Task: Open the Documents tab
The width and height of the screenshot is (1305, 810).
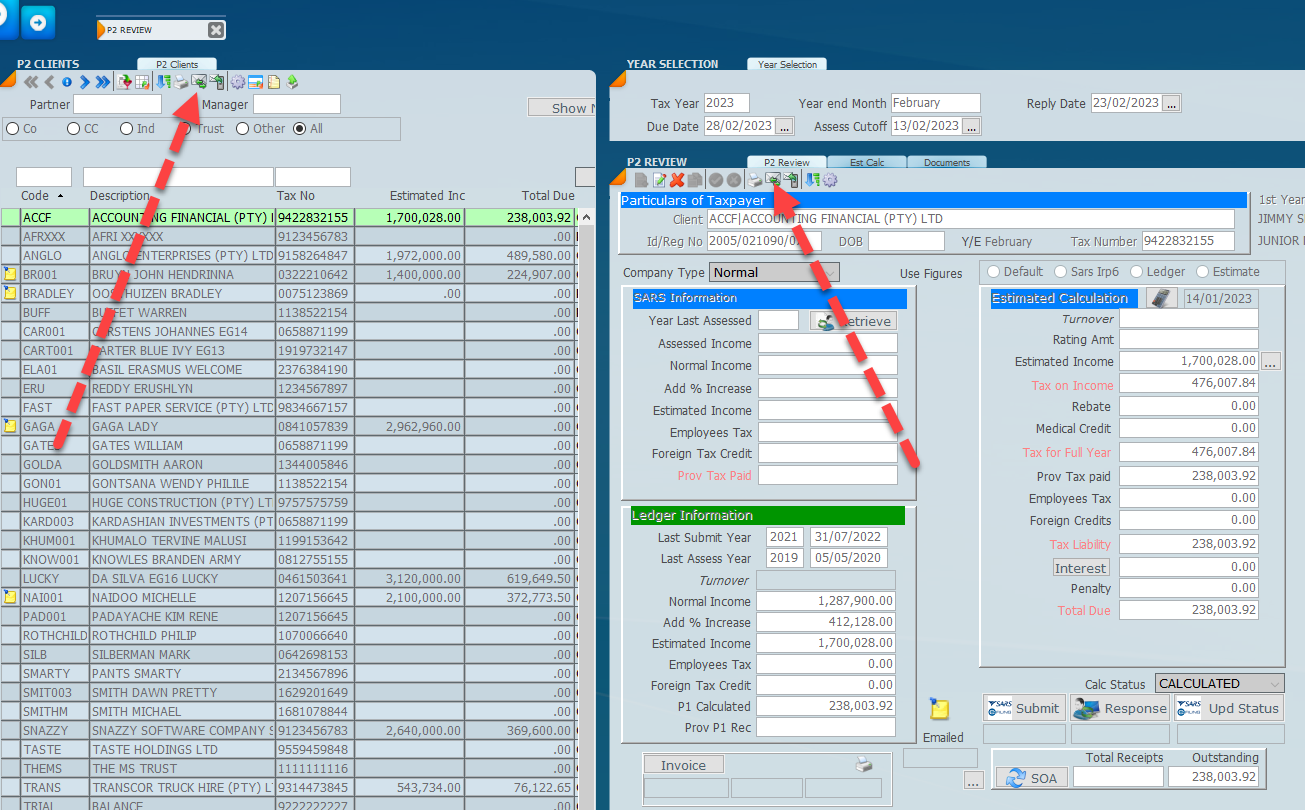Action: pyautogui.click(x=947, y=162)
